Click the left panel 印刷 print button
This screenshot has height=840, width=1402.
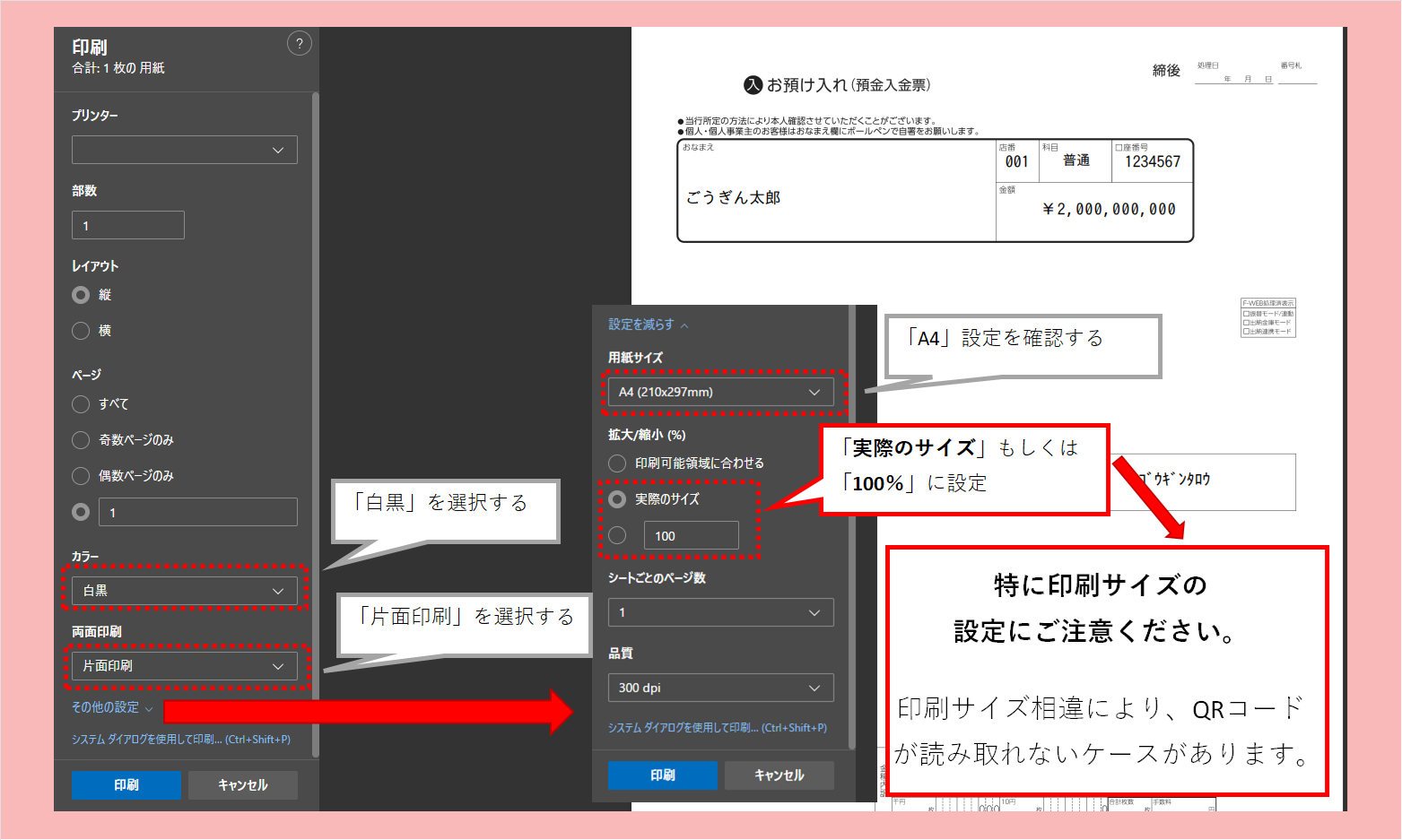(x=126, y=784)
